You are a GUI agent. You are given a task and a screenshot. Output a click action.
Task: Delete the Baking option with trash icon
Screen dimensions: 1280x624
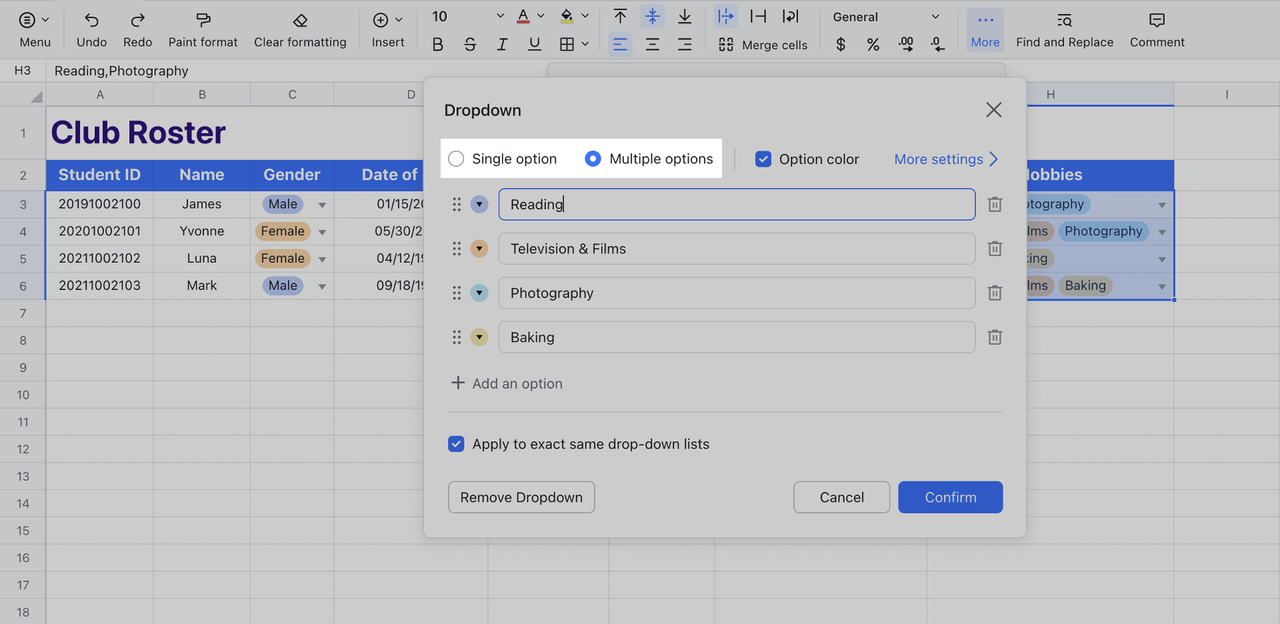994,337
